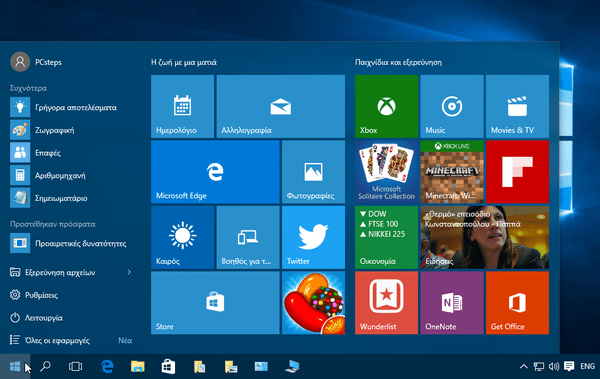
Task: Open the Xbox tile
Action: click(x=386, y=106)
